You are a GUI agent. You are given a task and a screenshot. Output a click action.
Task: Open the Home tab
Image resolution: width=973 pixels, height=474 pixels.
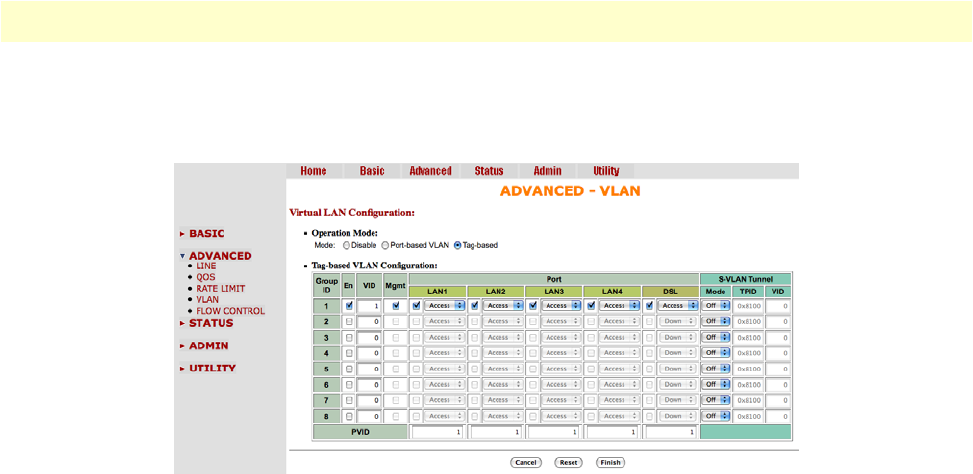[x=313, y=171]
